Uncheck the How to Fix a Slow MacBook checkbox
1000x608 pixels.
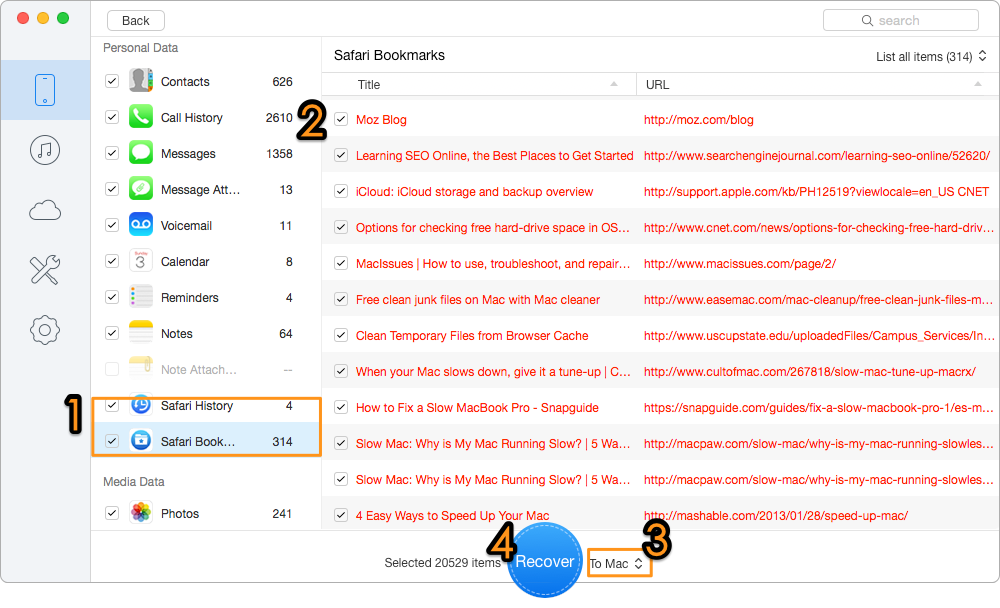[341, 408]
